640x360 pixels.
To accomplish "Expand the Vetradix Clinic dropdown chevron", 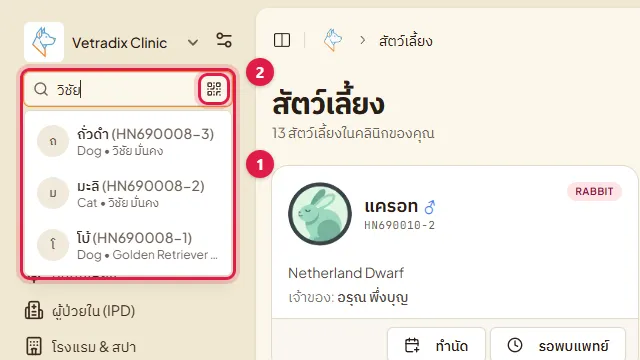I will (x=193, y=42).
